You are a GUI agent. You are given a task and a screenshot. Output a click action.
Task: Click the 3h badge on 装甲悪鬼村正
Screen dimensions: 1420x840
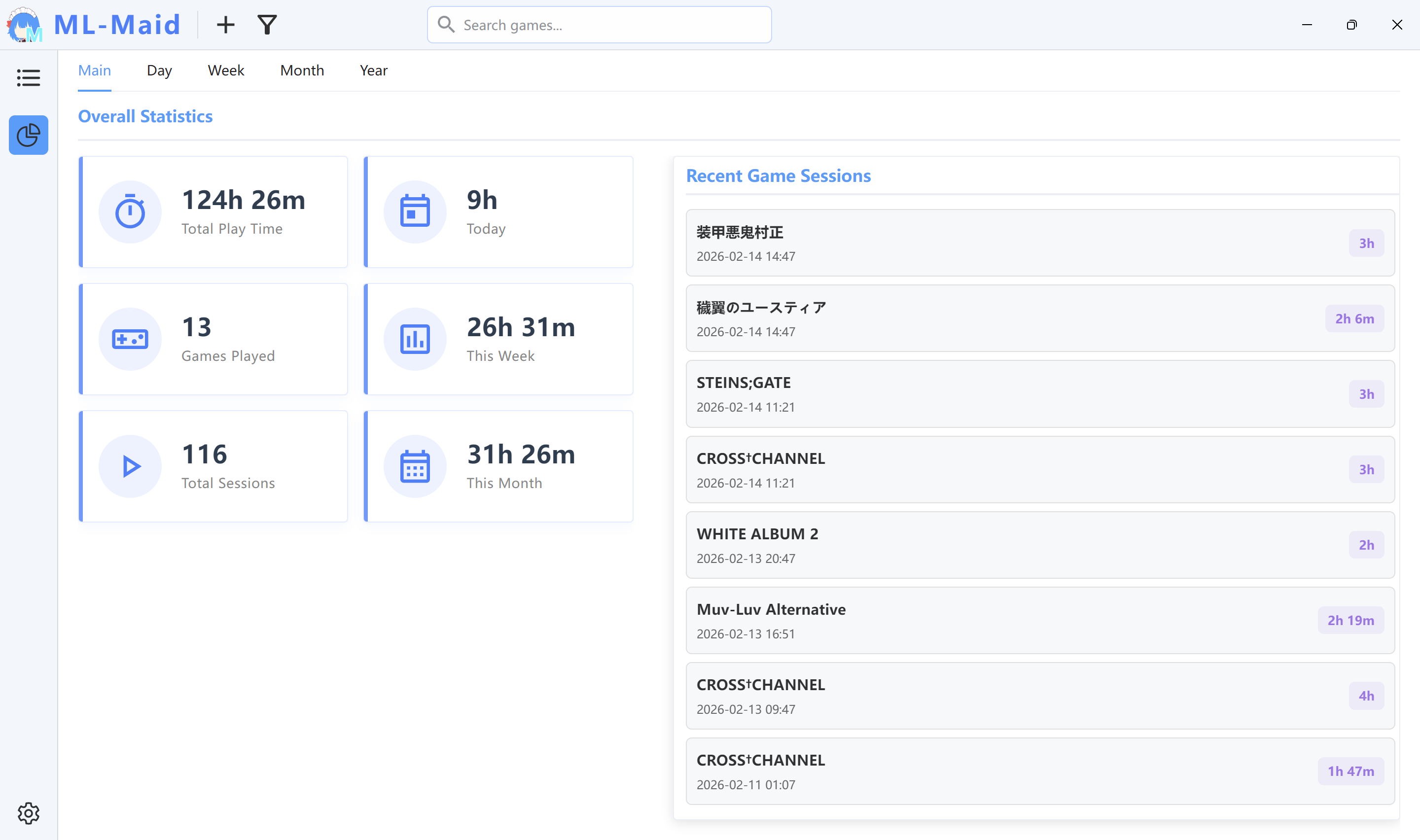[x=1366, y=243]
